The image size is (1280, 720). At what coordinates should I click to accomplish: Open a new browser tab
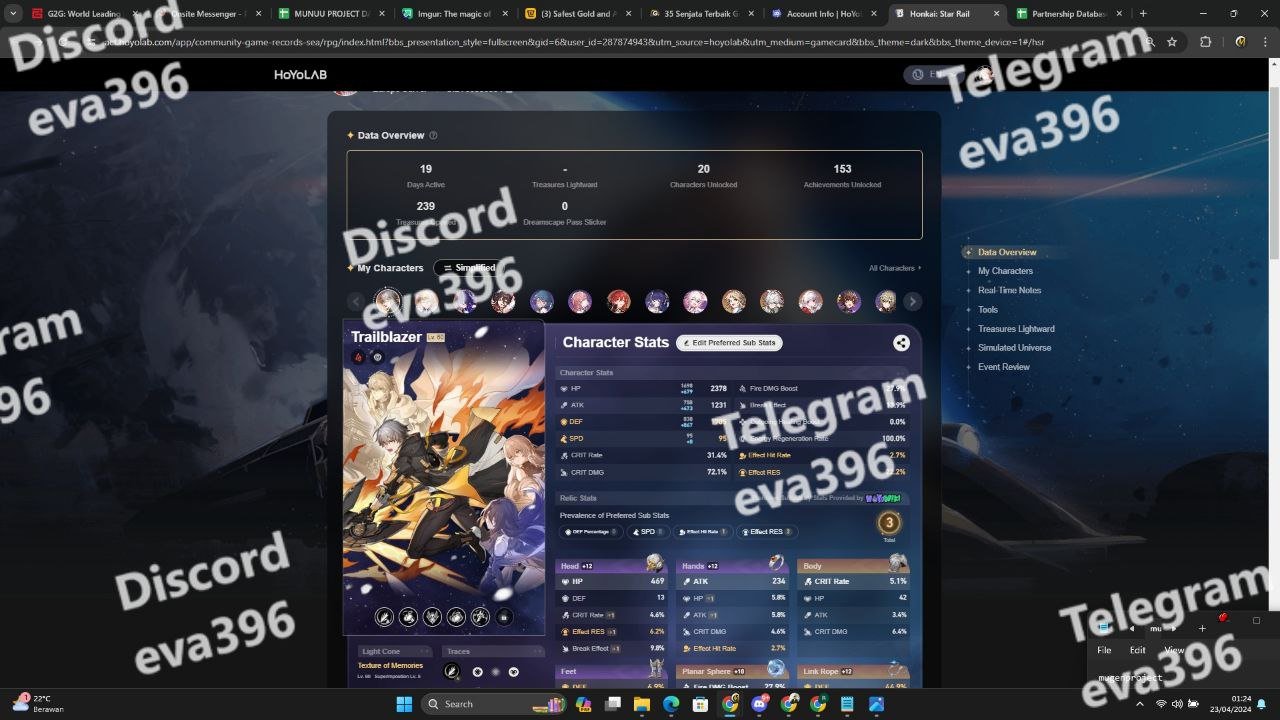[x=1143, y=14]
